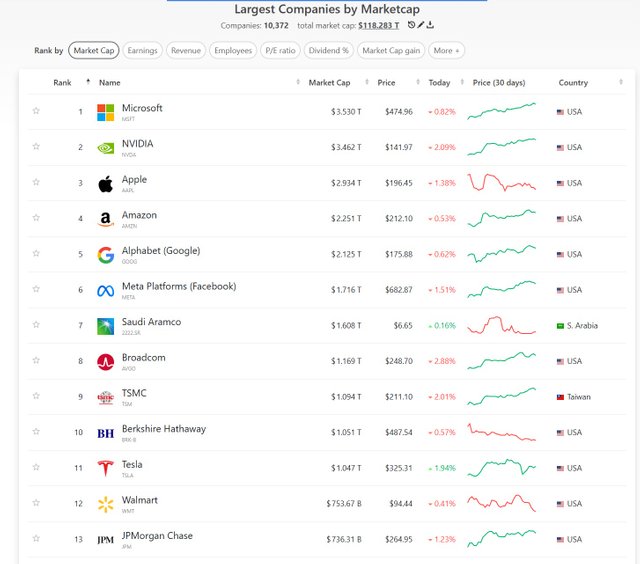The width and height of the screenshot is (640, 564).
Task: Click the download icon near market cap
Action: pos(430,25)
